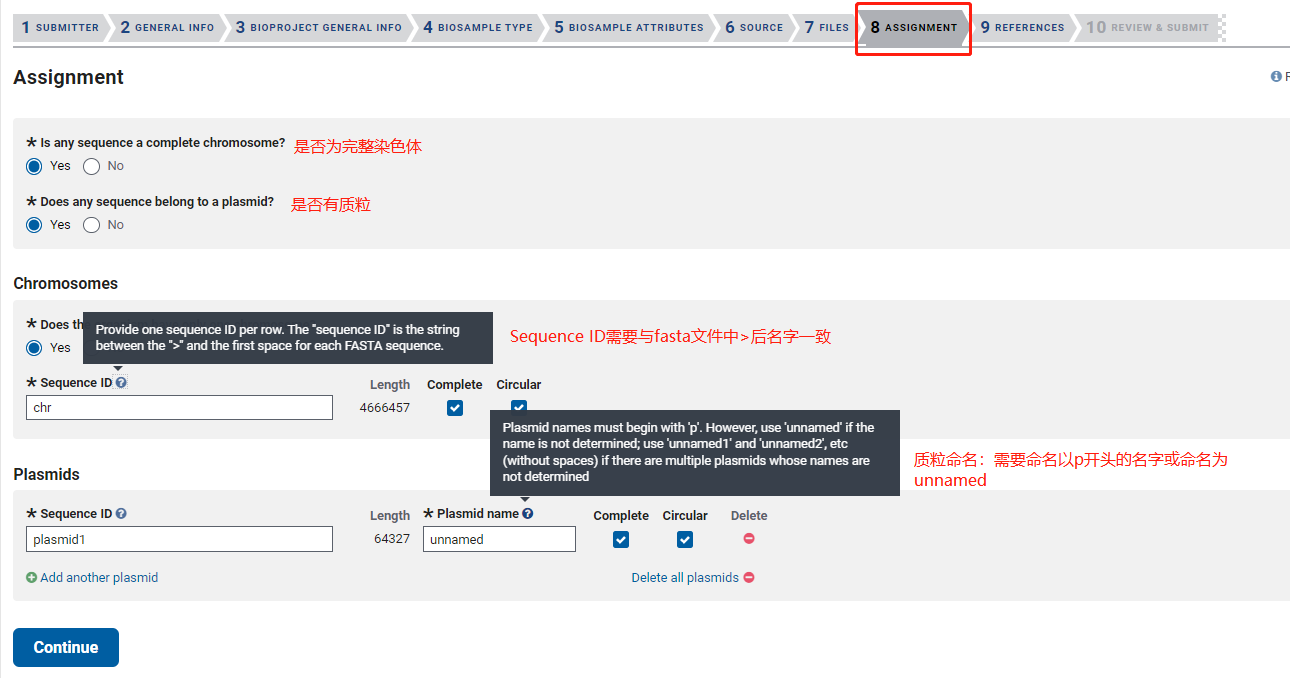Select Yes for complete chromosome question
1290x678 pixels.
[34, 166]
